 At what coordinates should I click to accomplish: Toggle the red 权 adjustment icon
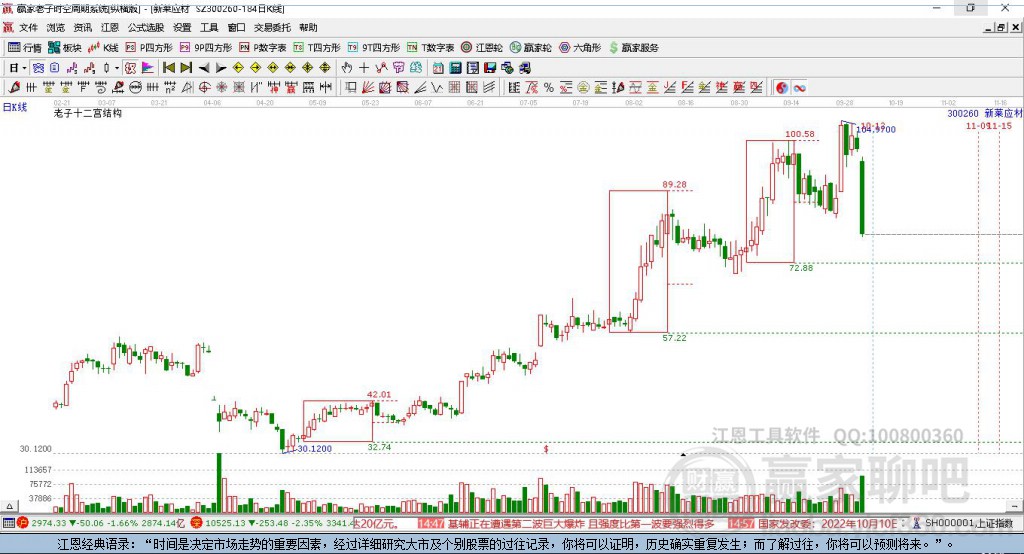(x=130, y=68)
